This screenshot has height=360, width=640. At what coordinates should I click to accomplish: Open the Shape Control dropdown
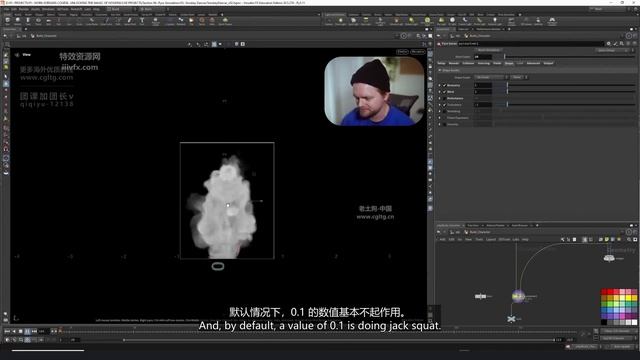click(491, 77)
